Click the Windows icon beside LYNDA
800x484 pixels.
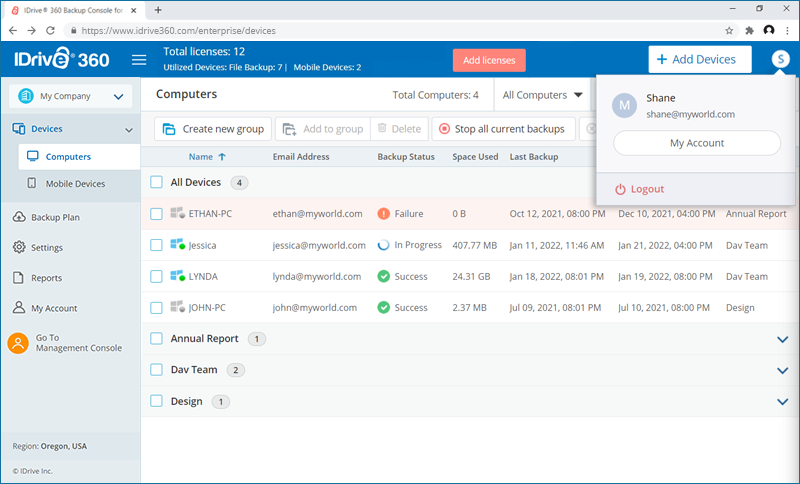(x=177, y=276)
